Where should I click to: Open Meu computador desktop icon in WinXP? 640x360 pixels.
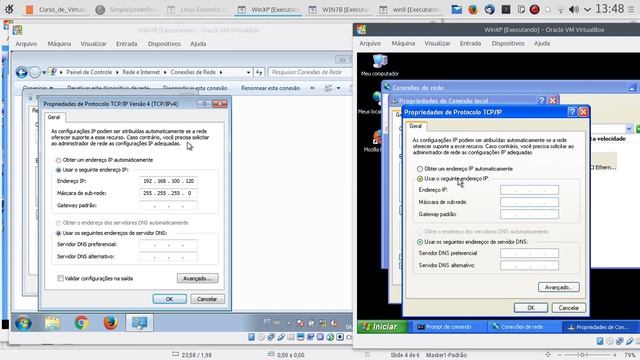[x=380, y=65]
